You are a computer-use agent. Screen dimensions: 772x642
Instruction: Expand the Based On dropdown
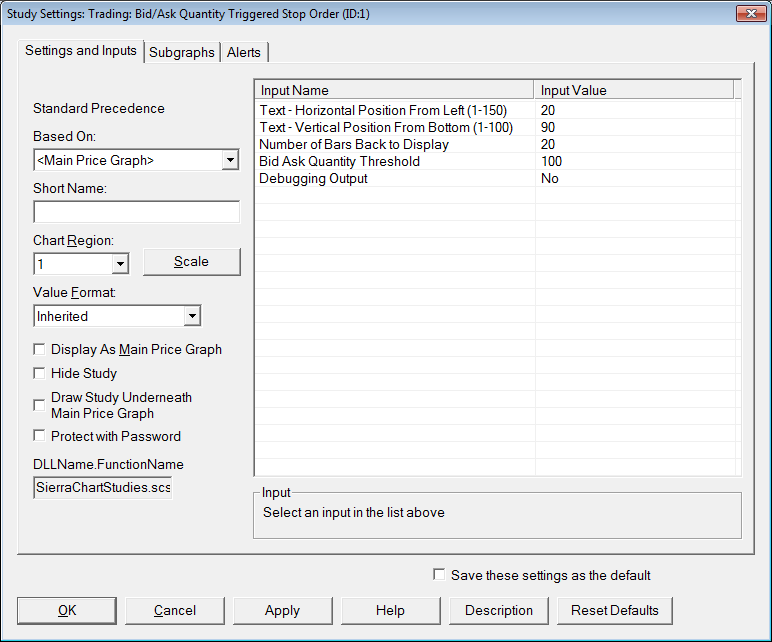[230, 160]
